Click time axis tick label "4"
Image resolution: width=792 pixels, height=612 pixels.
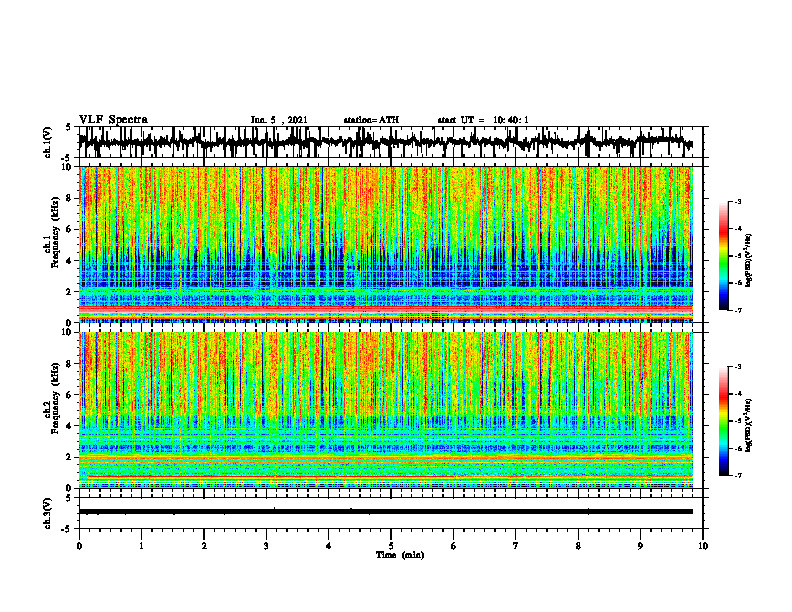pyautogui.click(x=329, y=546)
